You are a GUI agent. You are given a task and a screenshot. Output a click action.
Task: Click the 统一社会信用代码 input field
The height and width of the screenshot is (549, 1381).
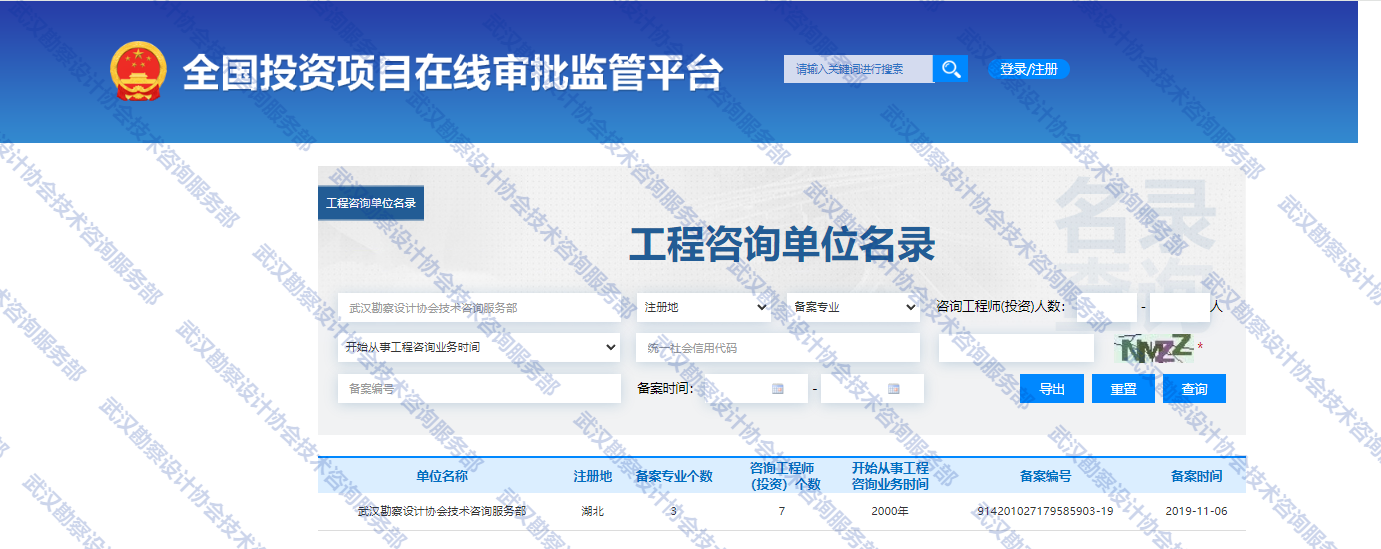pyautogui.click(x=778, y=348)
